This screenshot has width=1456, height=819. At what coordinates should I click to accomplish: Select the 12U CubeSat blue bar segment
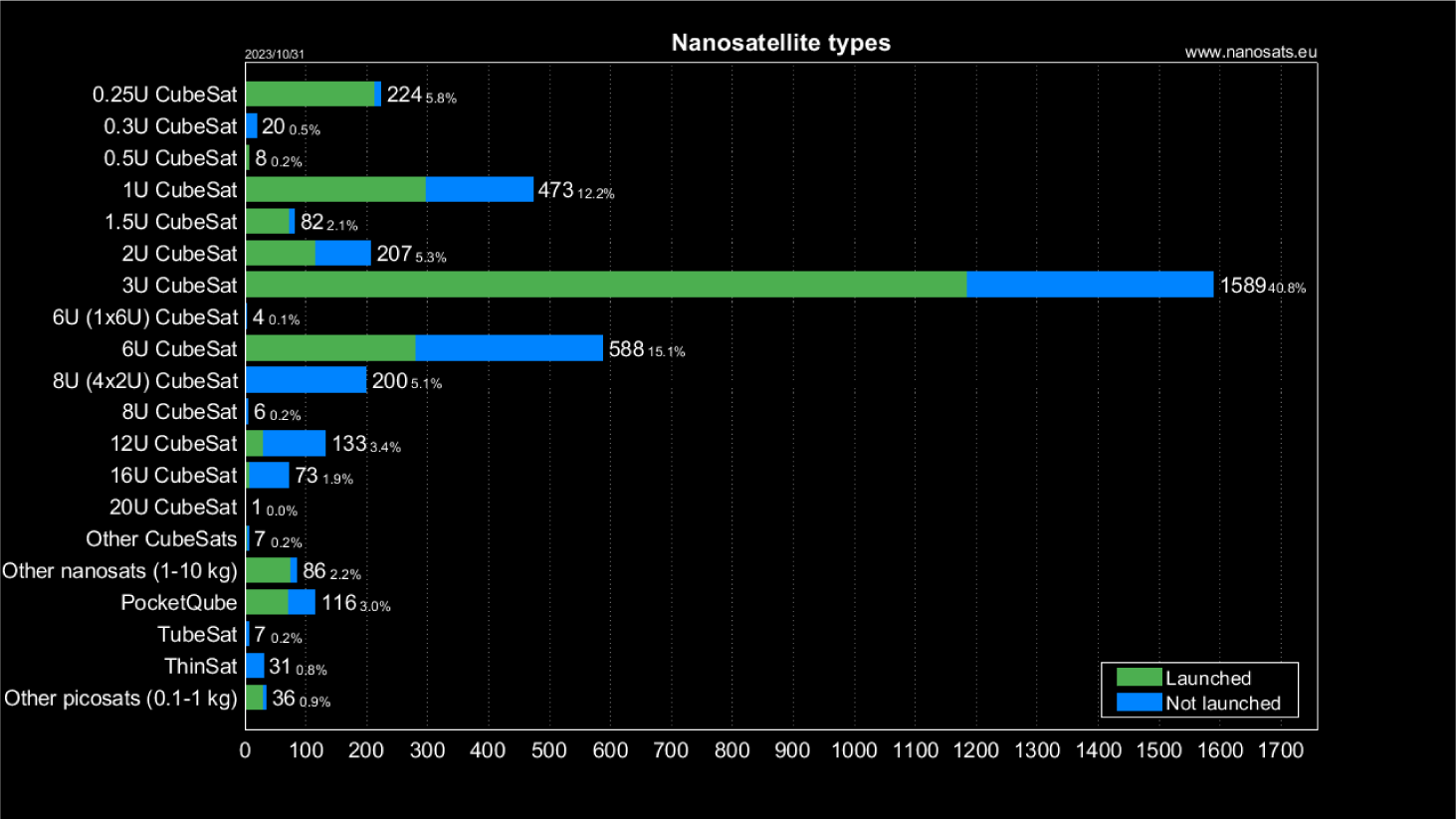pyautogui.click(x=295, y=444)
